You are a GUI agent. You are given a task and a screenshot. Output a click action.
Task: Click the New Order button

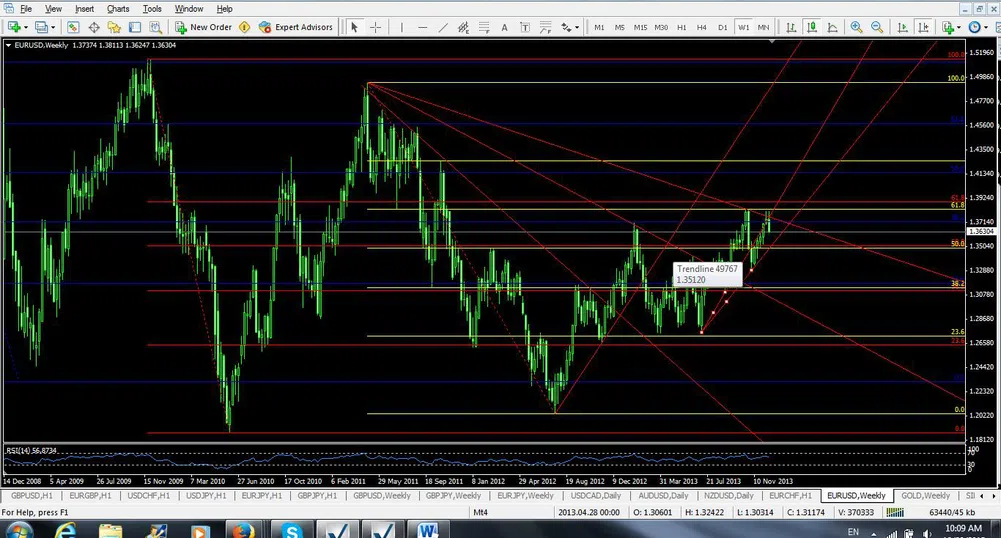point(203,27)
